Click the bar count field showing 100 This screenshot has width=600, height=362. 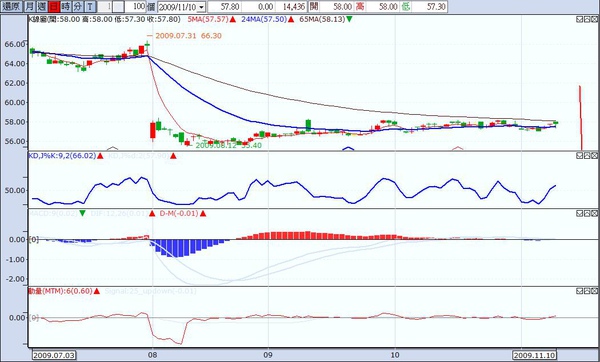pos(135,7)
